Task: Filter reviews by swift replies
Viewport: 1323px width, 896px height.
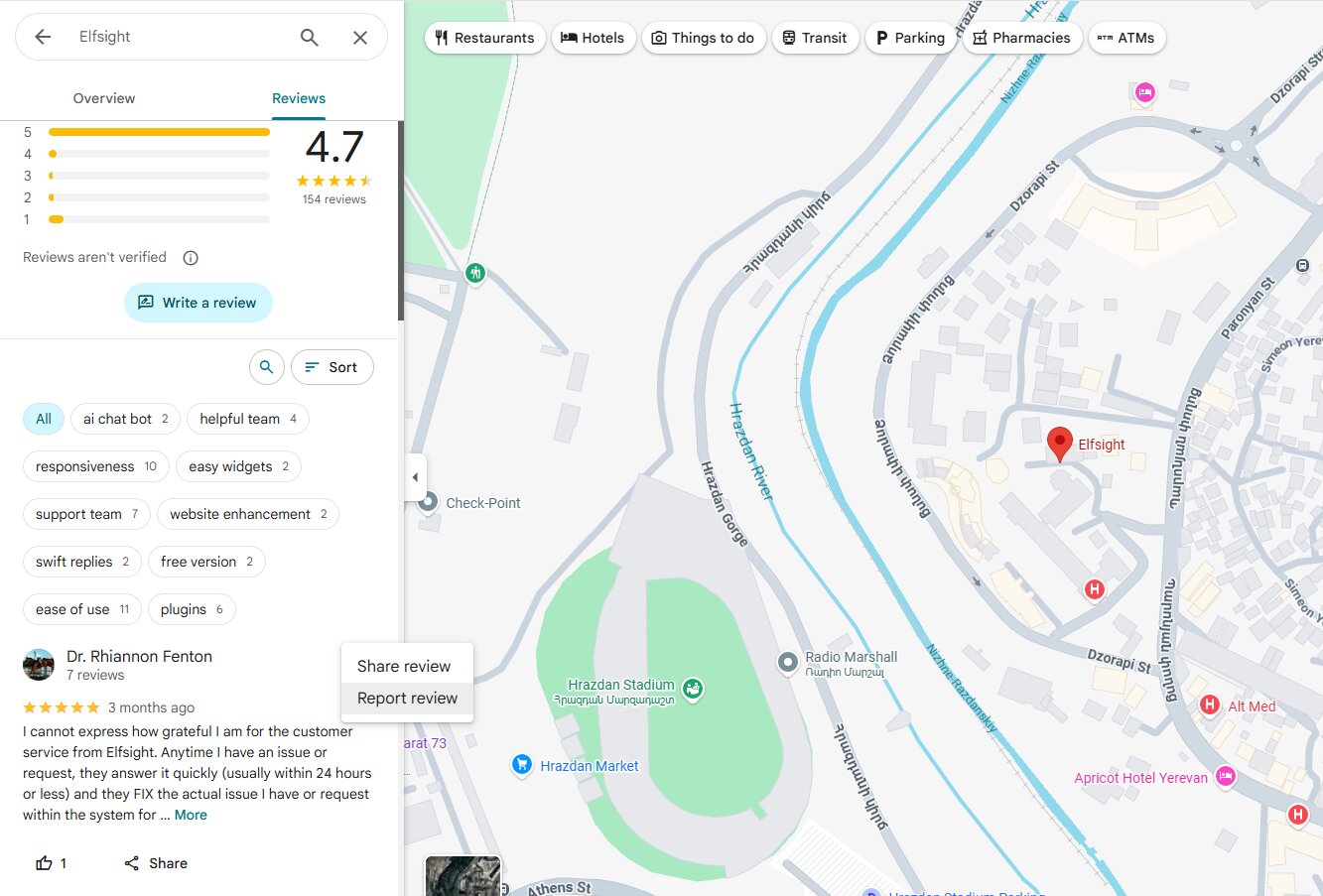Action: 82,562
